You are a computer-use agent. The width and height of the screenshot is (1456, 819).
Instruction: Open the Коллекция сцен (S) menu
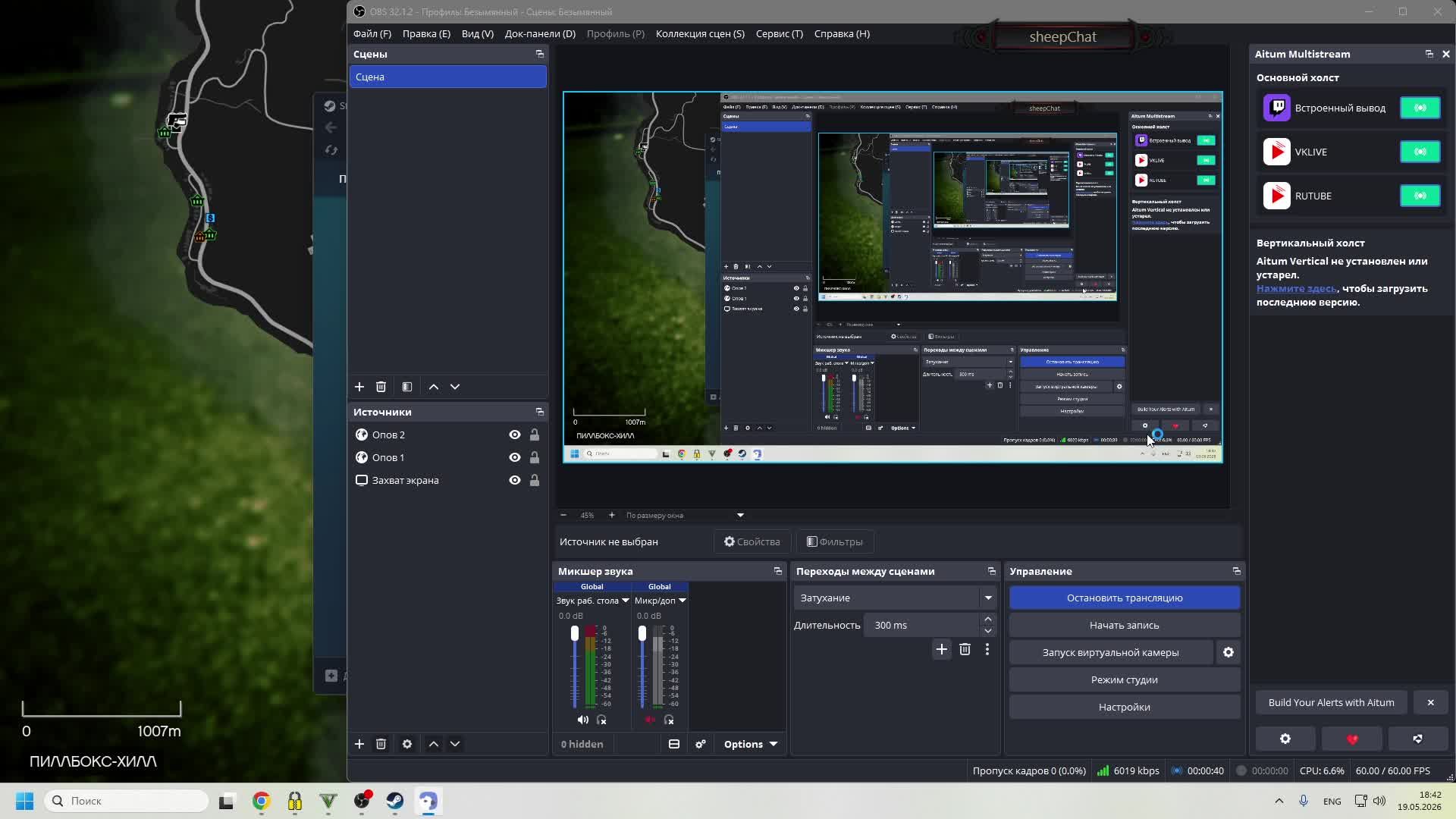coord(700,33)
